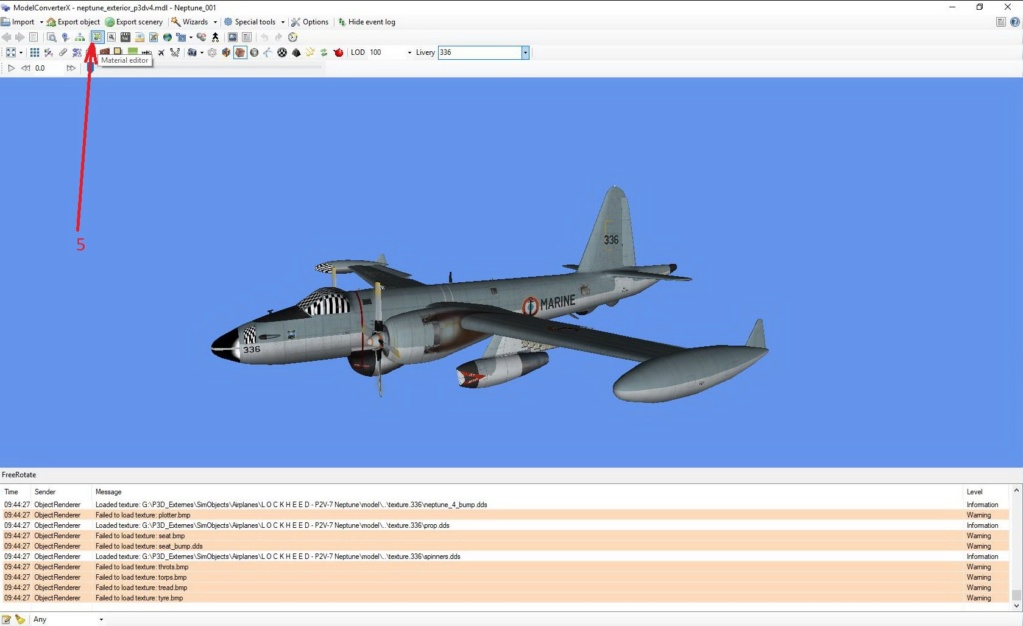Screen dimensions: 1023x626
Task: Click the event log vertical scrollbar
Action: 1016,548
